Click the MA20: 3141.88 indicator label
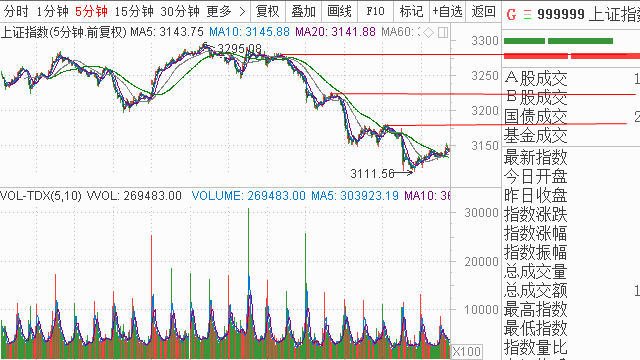Image resolution: width=640 pixels, height=360 pixels. tap(335, 32)
